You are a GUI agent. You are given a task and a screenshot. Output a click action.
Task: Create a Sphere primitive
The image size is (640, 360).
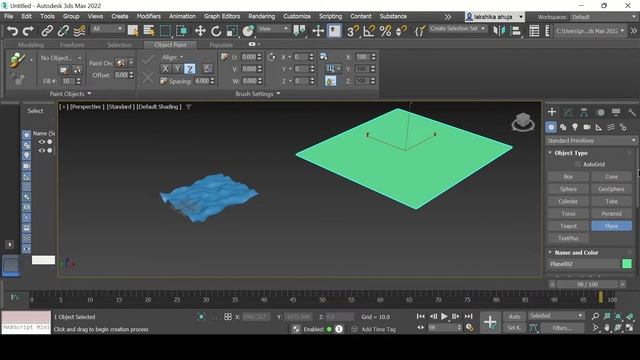click(x=568, y=189)
